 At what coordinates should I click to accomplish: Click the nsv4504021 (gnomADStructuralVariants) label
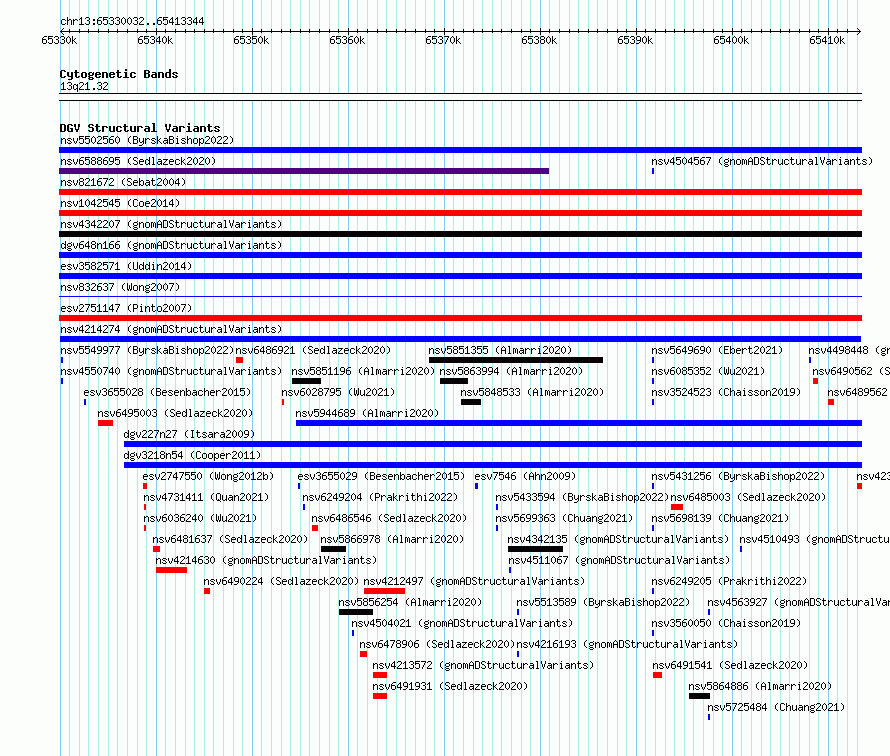coord(462,623)
